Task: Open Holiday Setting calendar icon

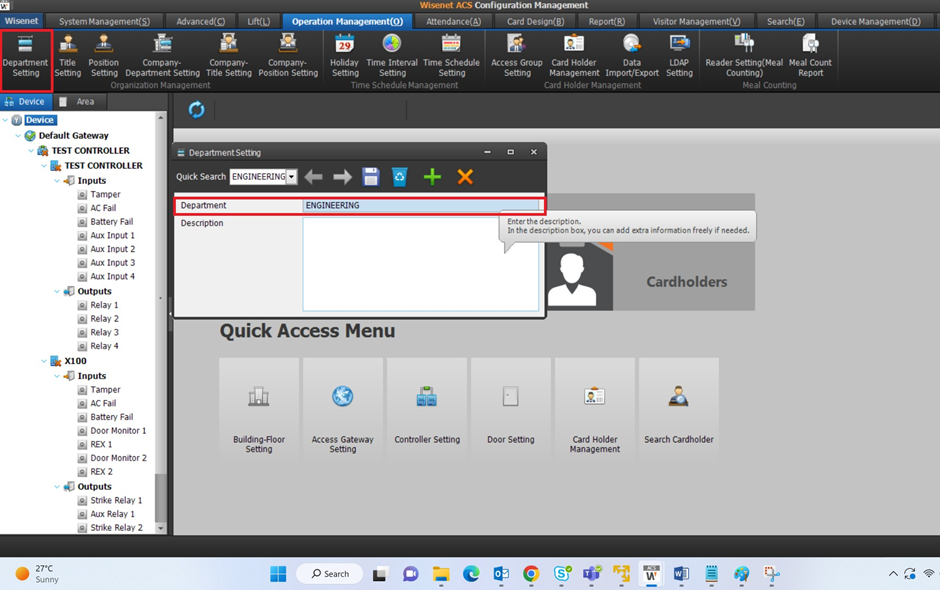Action: pyautogui.click(x=344, y=44)
